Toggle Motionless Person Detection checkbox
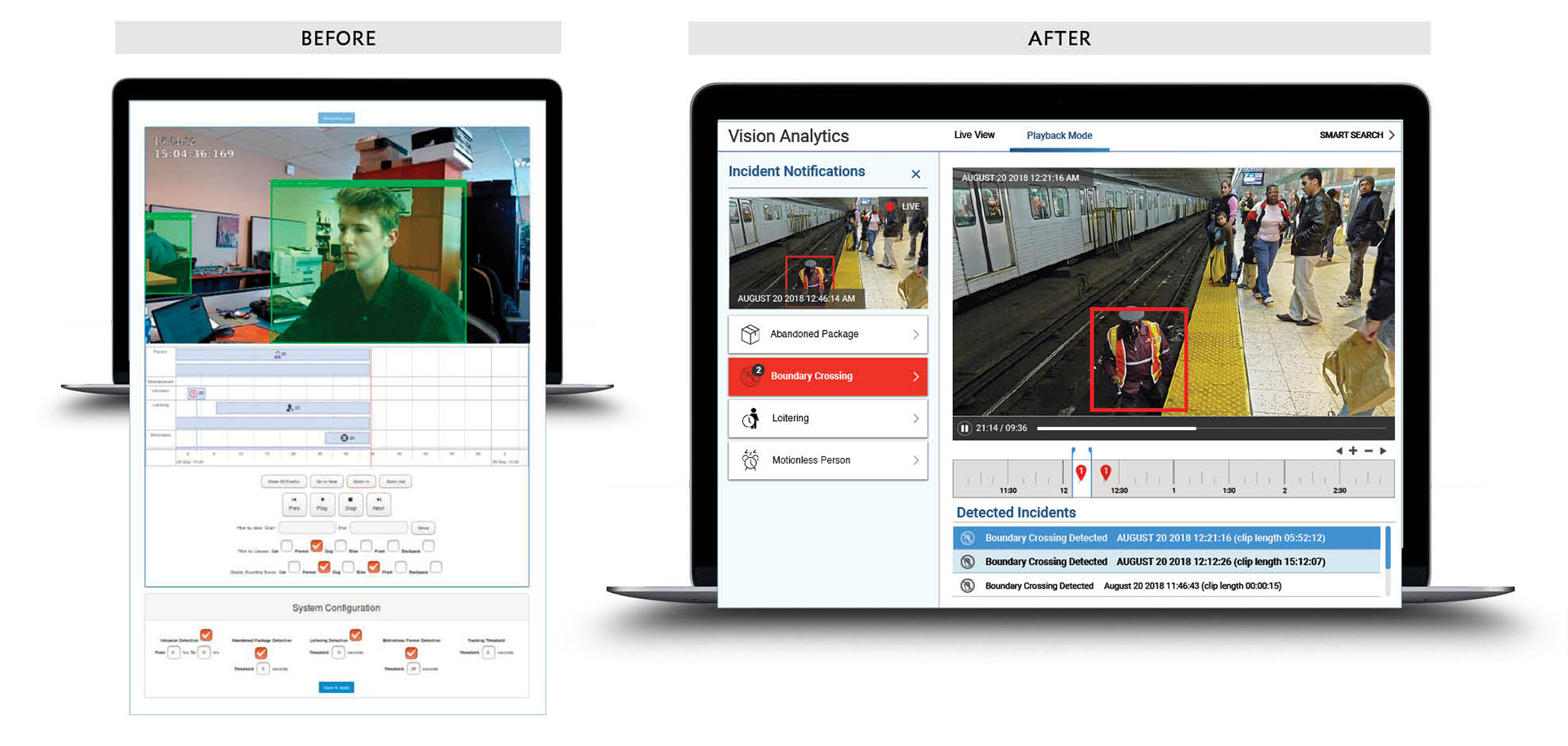This screenshot has height=746, width=1568. (x=412, y=653)
